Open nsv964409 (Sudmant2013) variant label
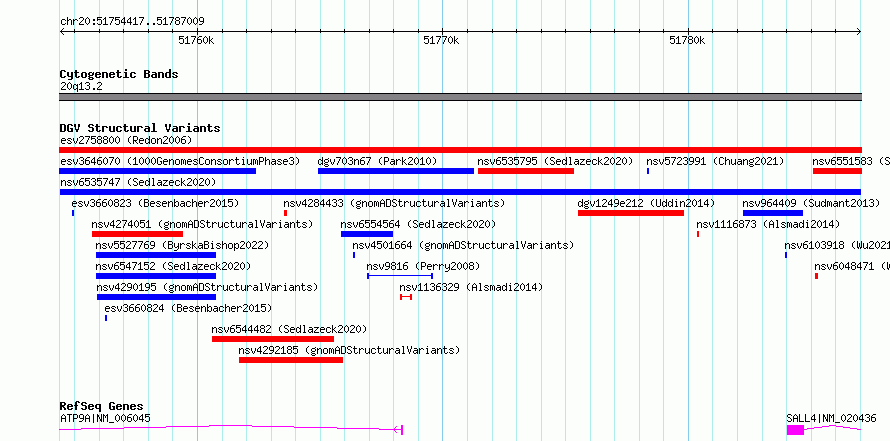Viewport: 890px width, 441px height. (x=811, y=203)
